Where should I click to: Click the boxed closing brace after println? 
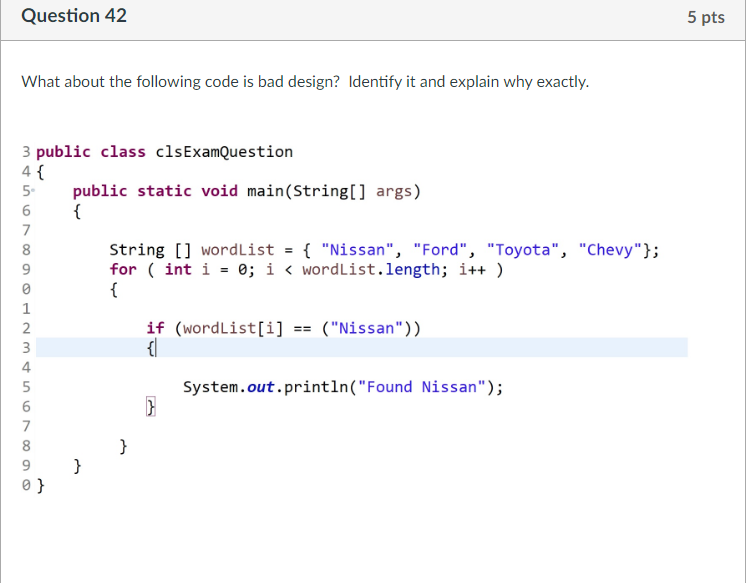point(151,407)
